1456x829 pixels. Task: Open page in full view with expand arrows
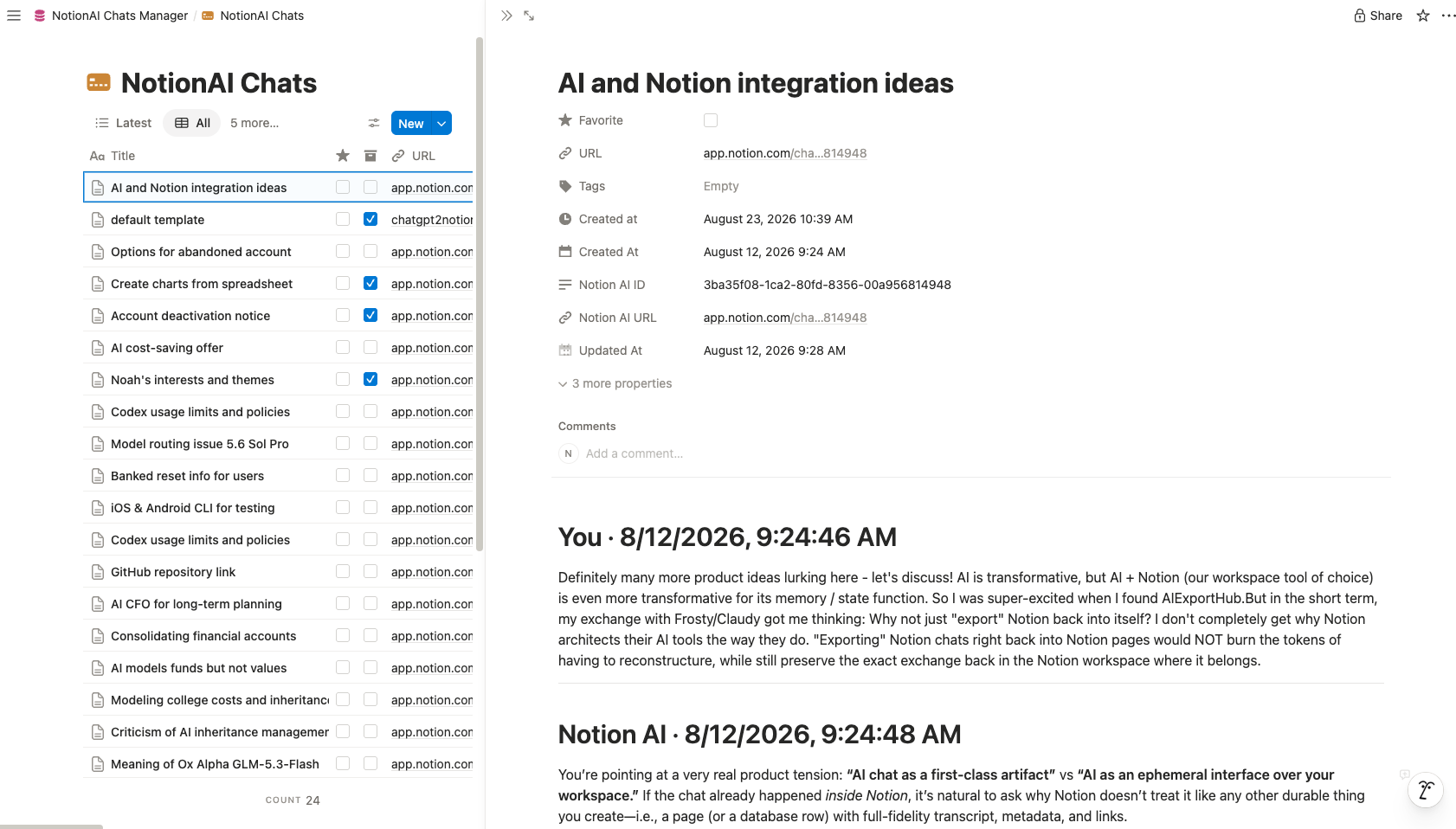pos(529,16)
